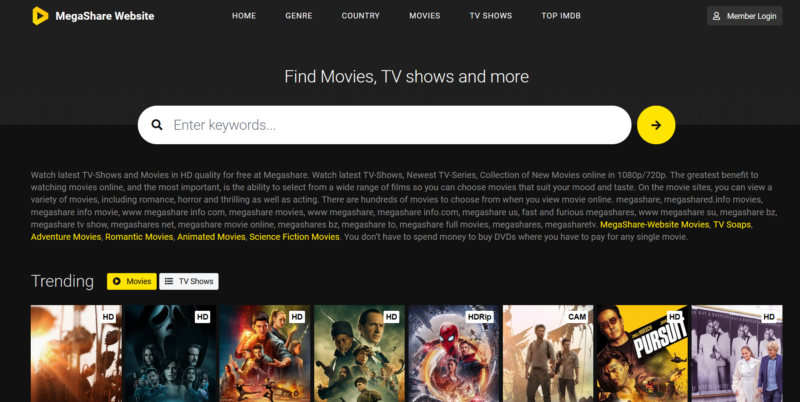The height and width of the screenshot is (402, 800).
Task: Open the MegaShare-Website Movies link
Action: click(655, 224)
